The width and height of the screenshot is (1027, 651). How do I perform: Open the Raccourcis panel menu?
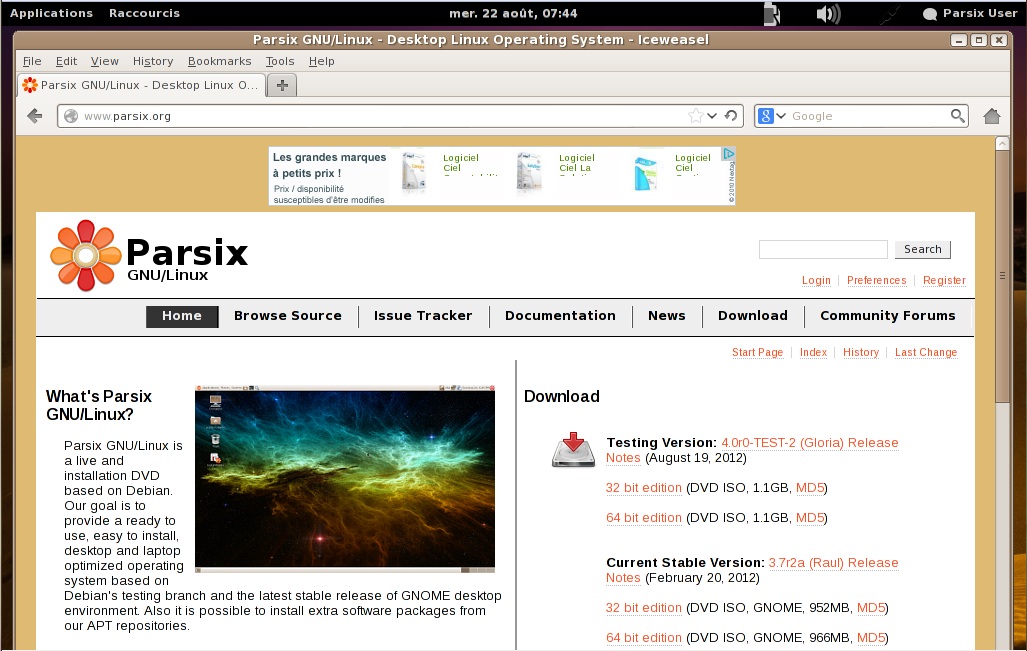point(144,13)
